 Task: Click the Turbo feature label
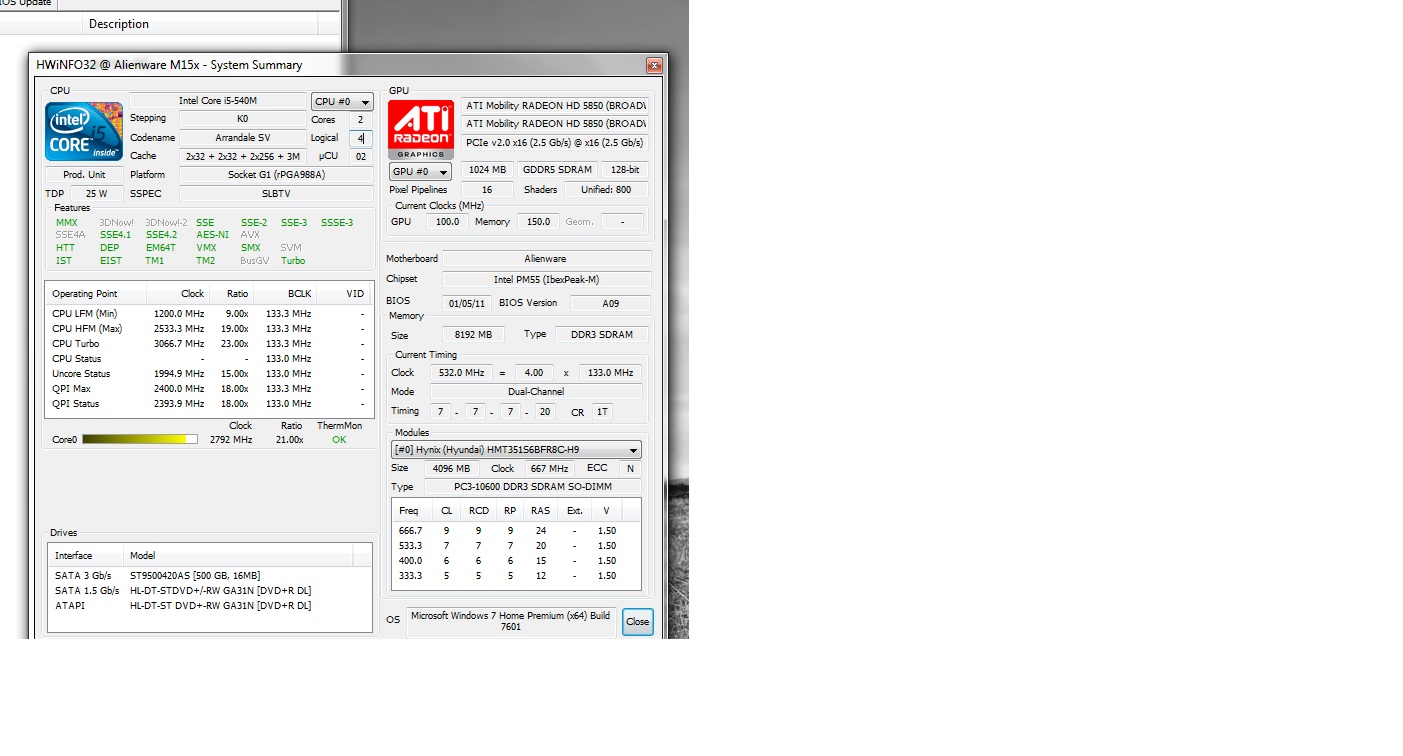293,261
